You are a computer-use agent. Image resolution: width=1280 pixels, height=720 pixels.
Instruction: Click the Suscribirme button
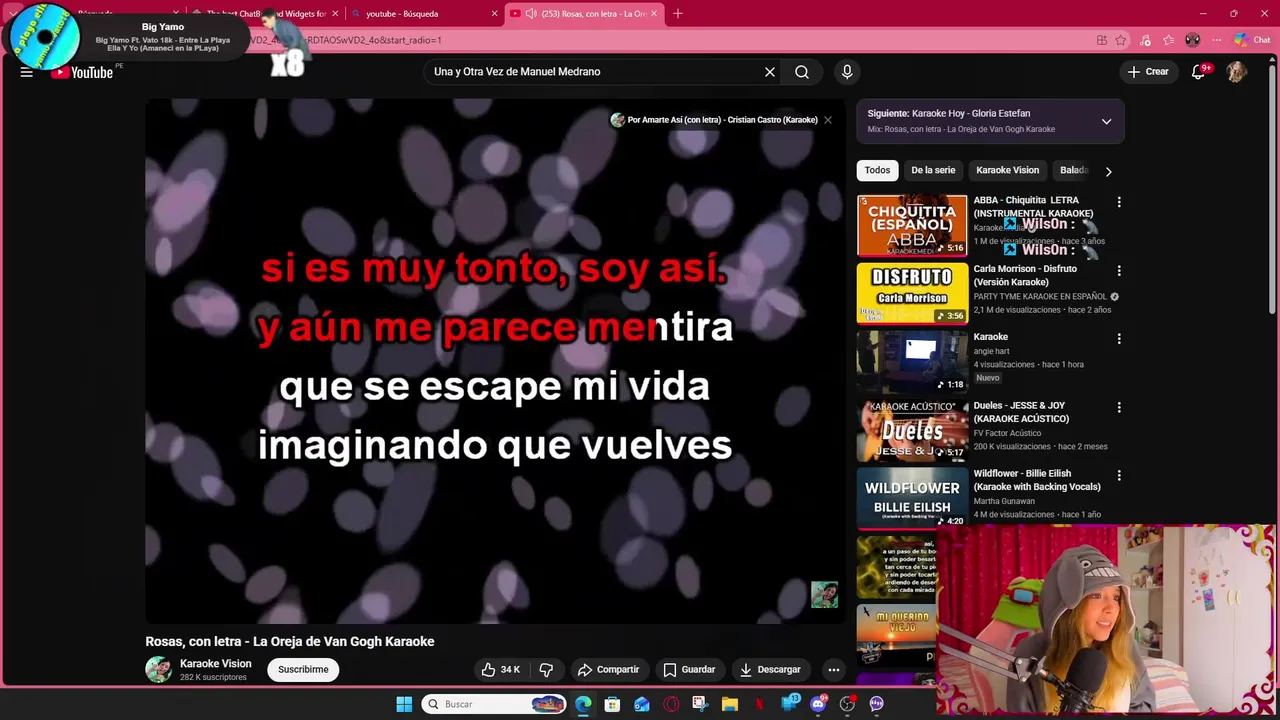click(303, 669)
